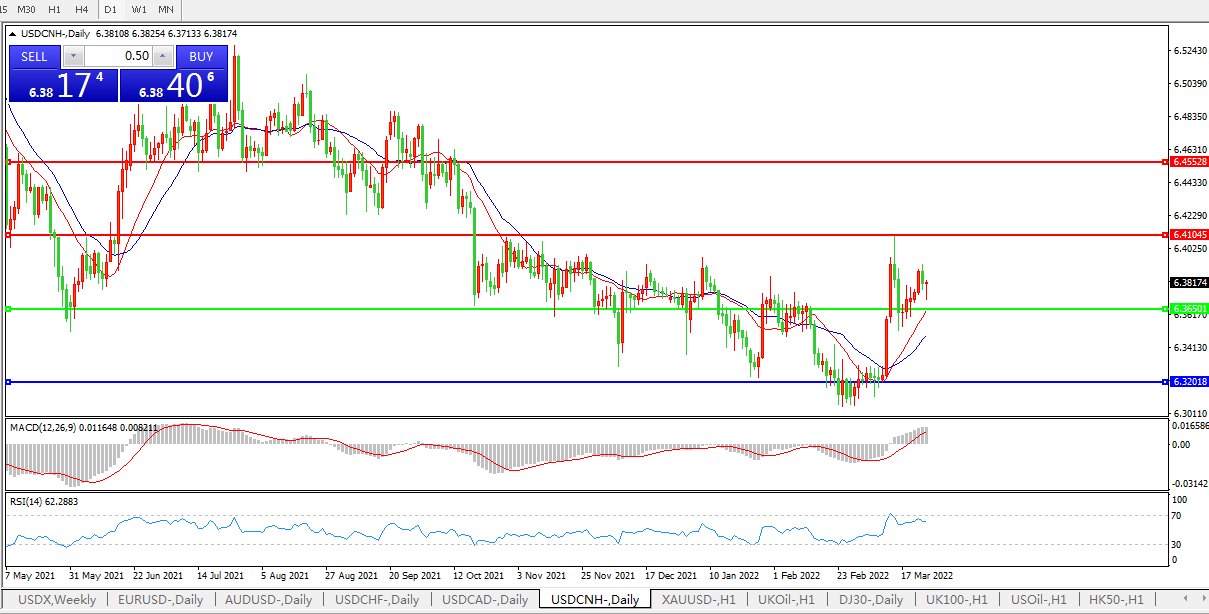Screen dimensions: 1209x614
Task: Switch to the EURUSD-,Daily tab
Action: point(160,600)
